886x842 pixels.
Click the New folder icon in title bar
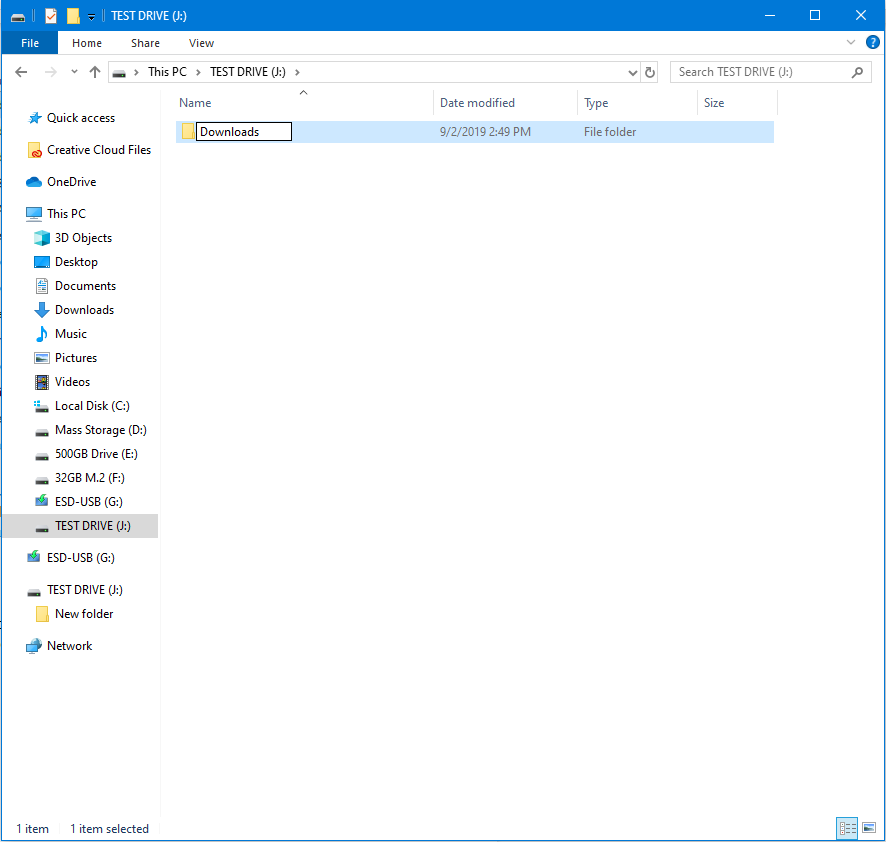click(73, 16)
